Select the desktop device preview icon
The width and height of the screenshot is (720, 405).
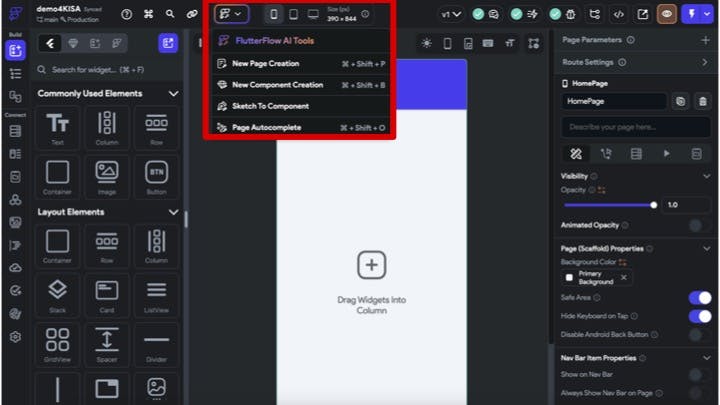coord(313,15)
